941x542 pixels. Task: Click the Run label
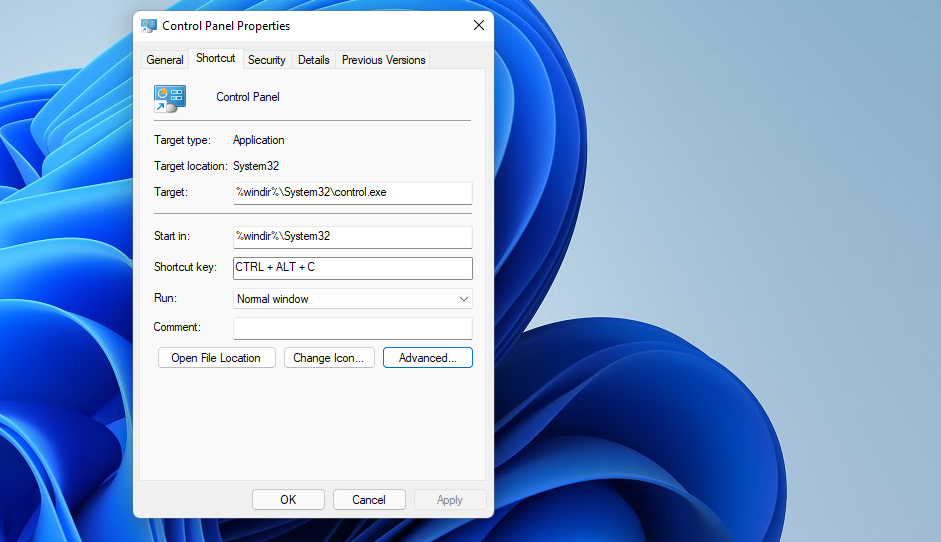[166, 298]
